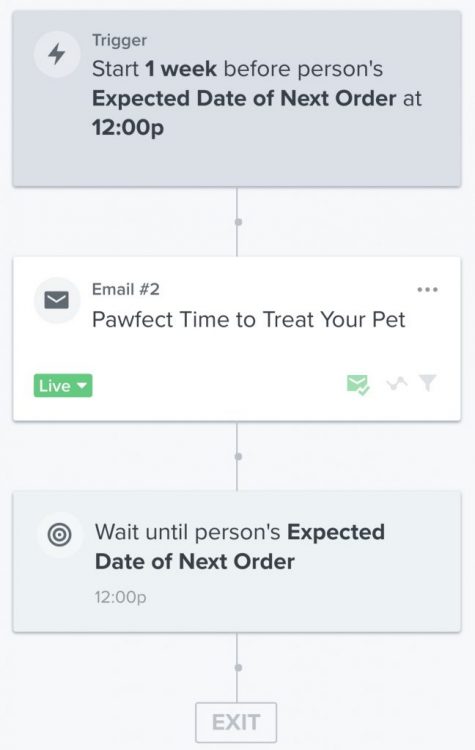The height and width of the screenshot is (750, 475).
Task: Click the dropdown arrow beside Live
Action: click(82, 385)
